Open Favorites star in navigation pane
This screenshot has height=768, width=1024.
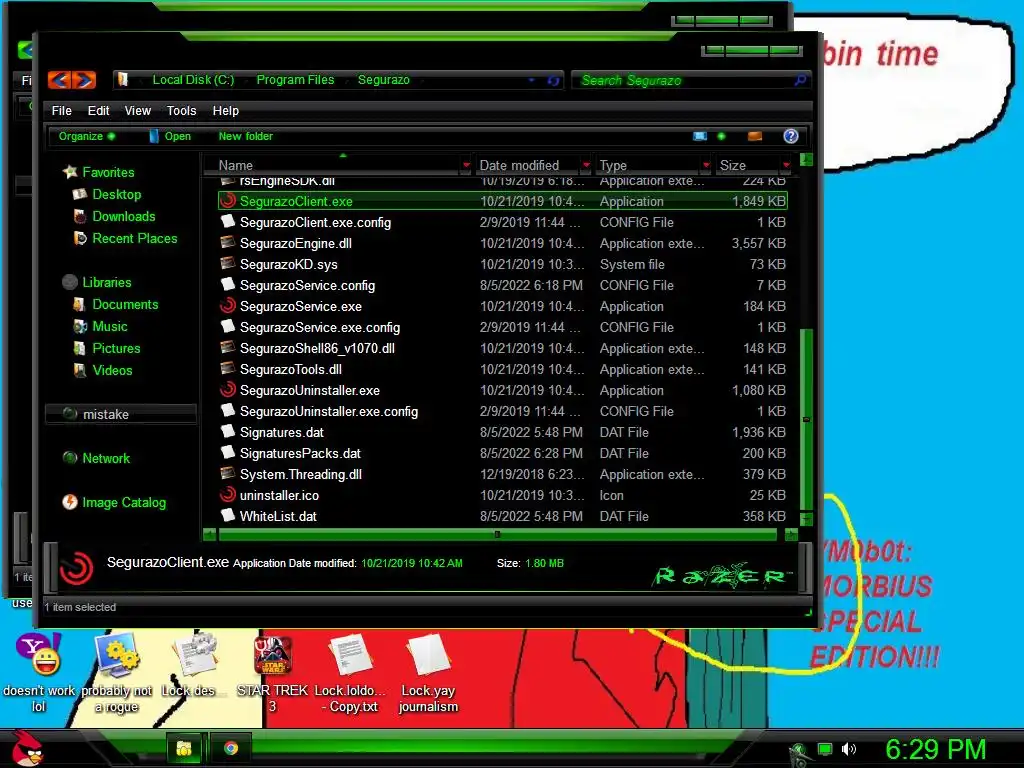click(70, 172)
